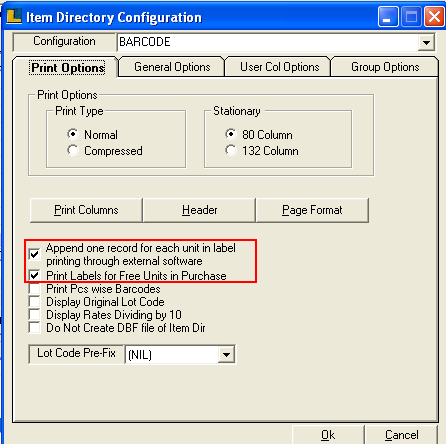Open Page Format settings
Screen dimensions: 446x444
(x=312, y=210)
